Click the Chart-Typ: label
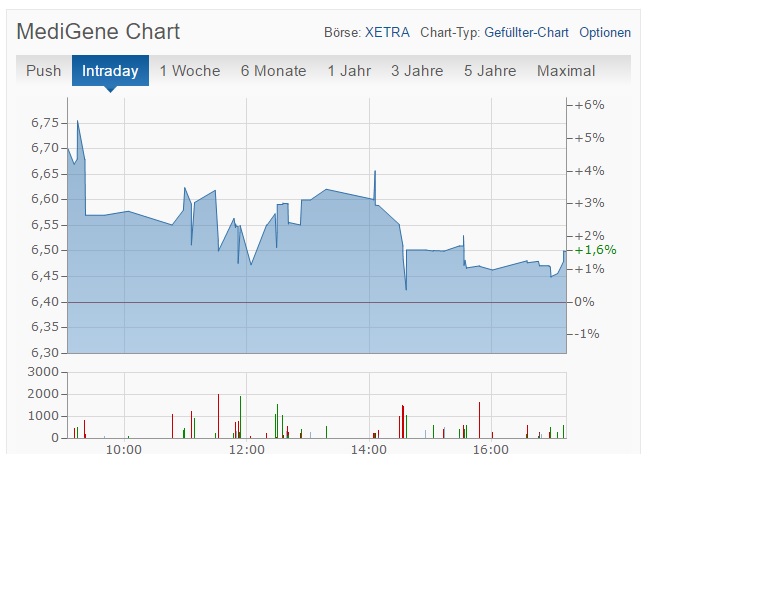 [450, 32]
